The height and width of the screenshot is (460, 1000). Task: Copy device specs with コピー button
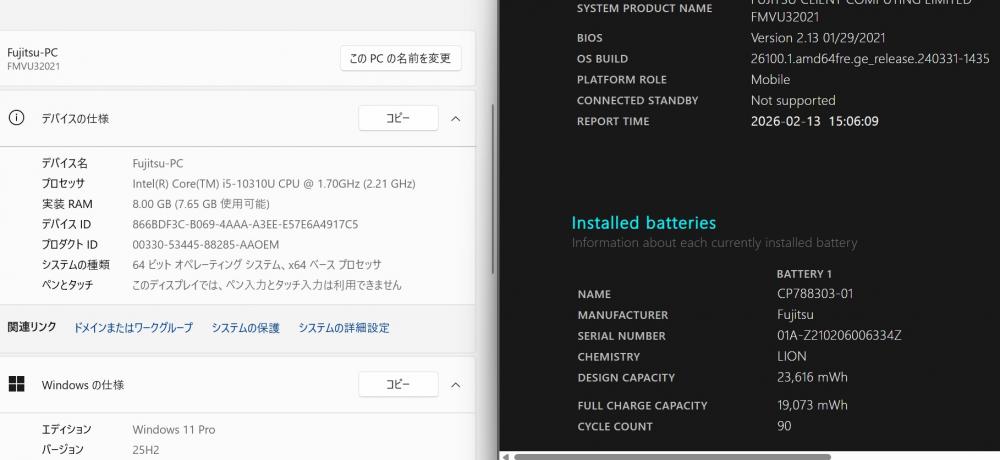(x=398, y=118)
